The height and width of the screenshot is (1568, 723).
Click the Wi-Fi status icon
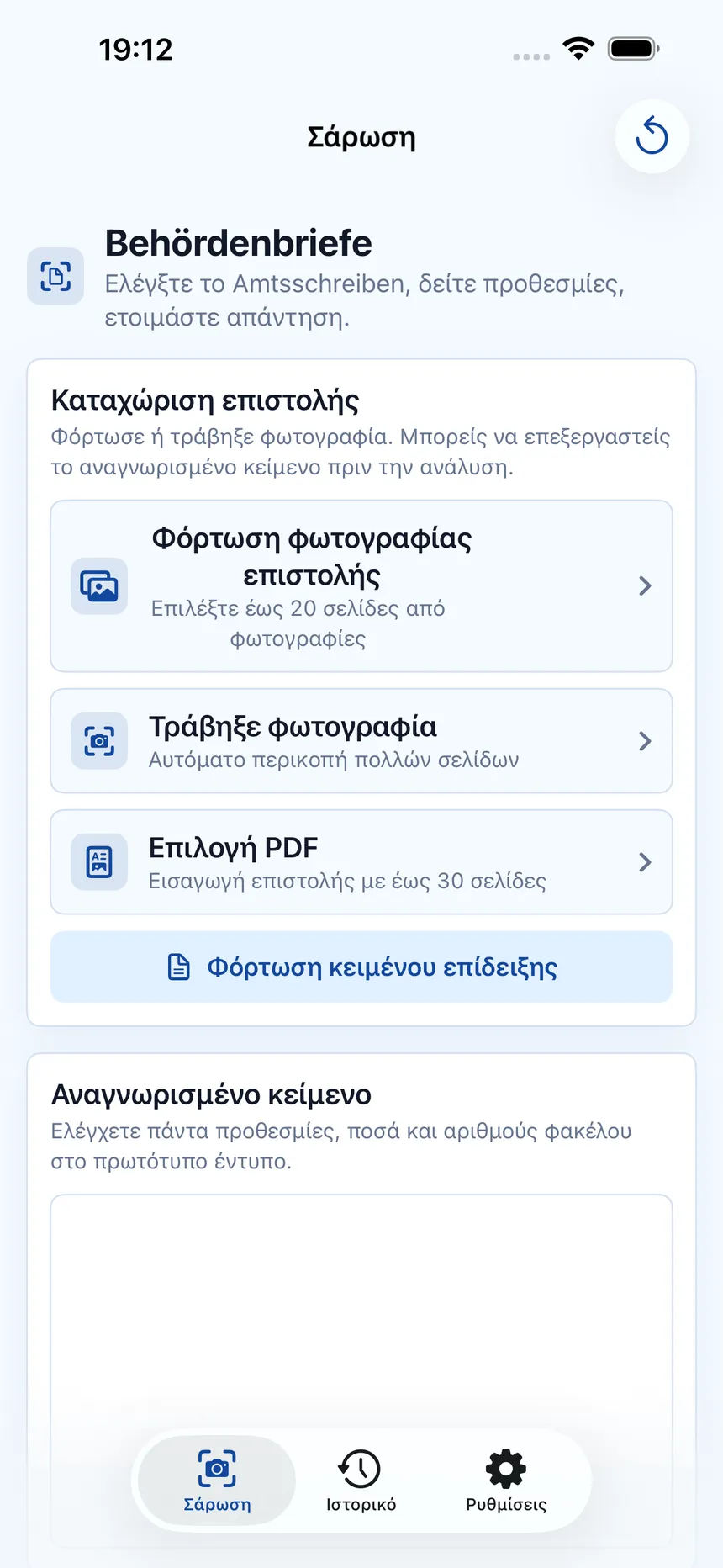coord(578,49)
